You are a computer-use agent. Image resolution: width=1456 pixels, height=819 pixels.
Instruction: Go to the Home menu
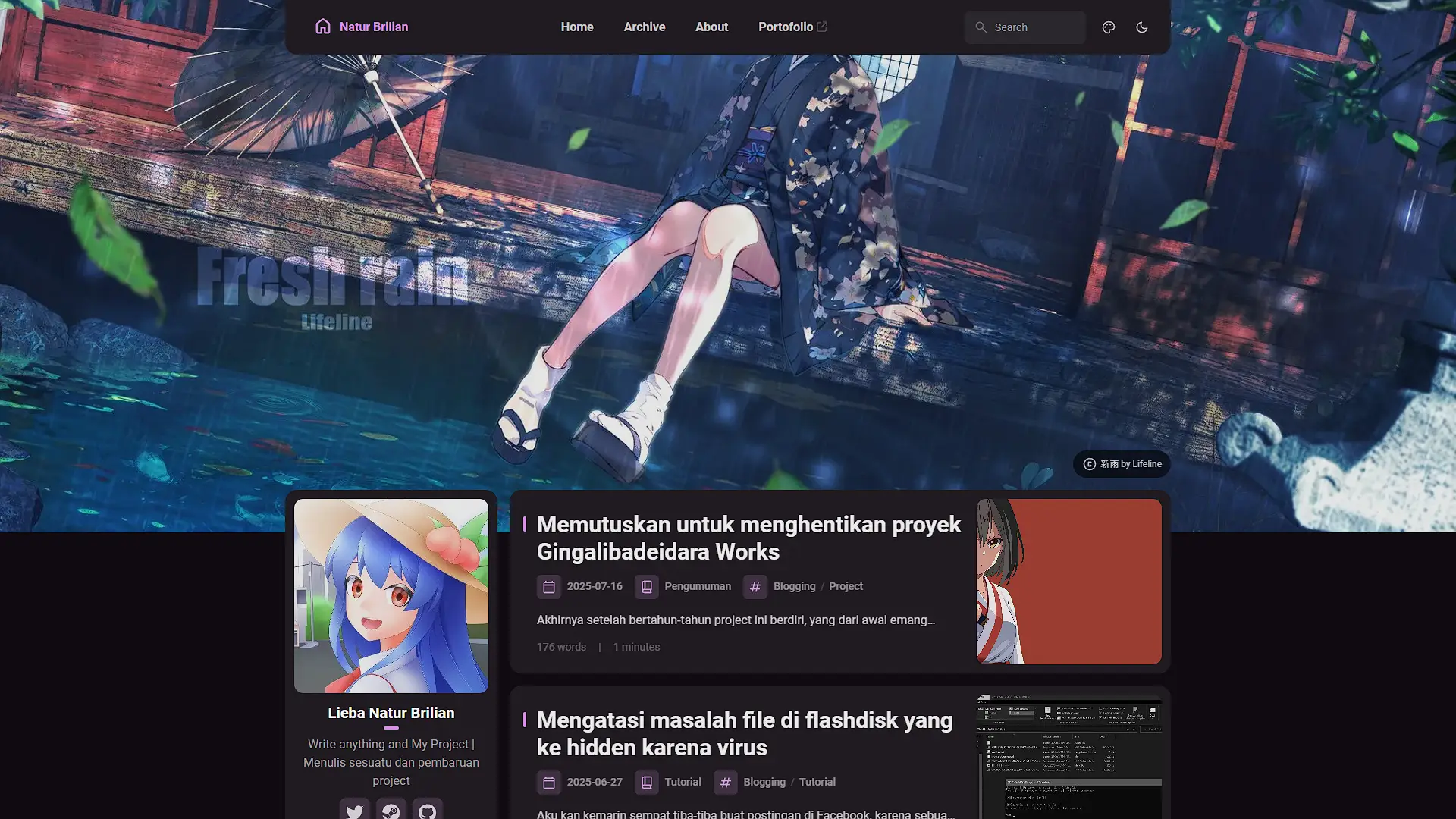tap(577, 27)
